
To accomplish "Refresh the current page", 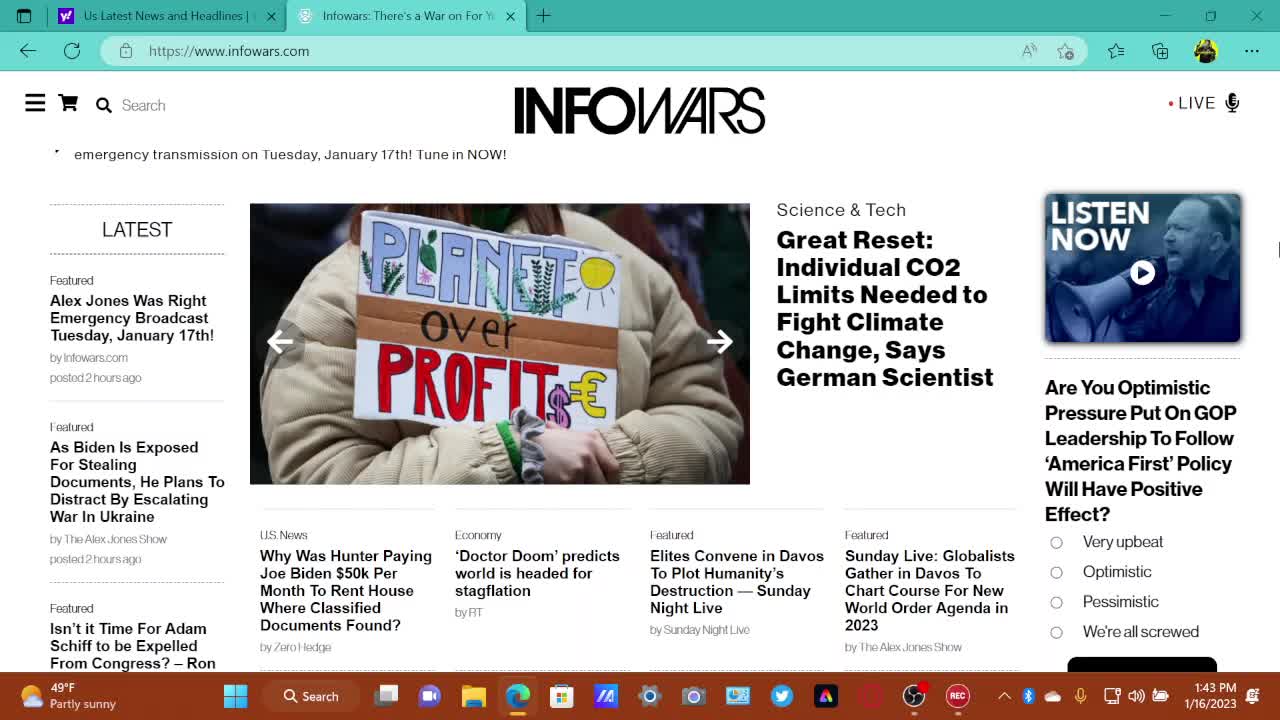I will tap(72, 51).
